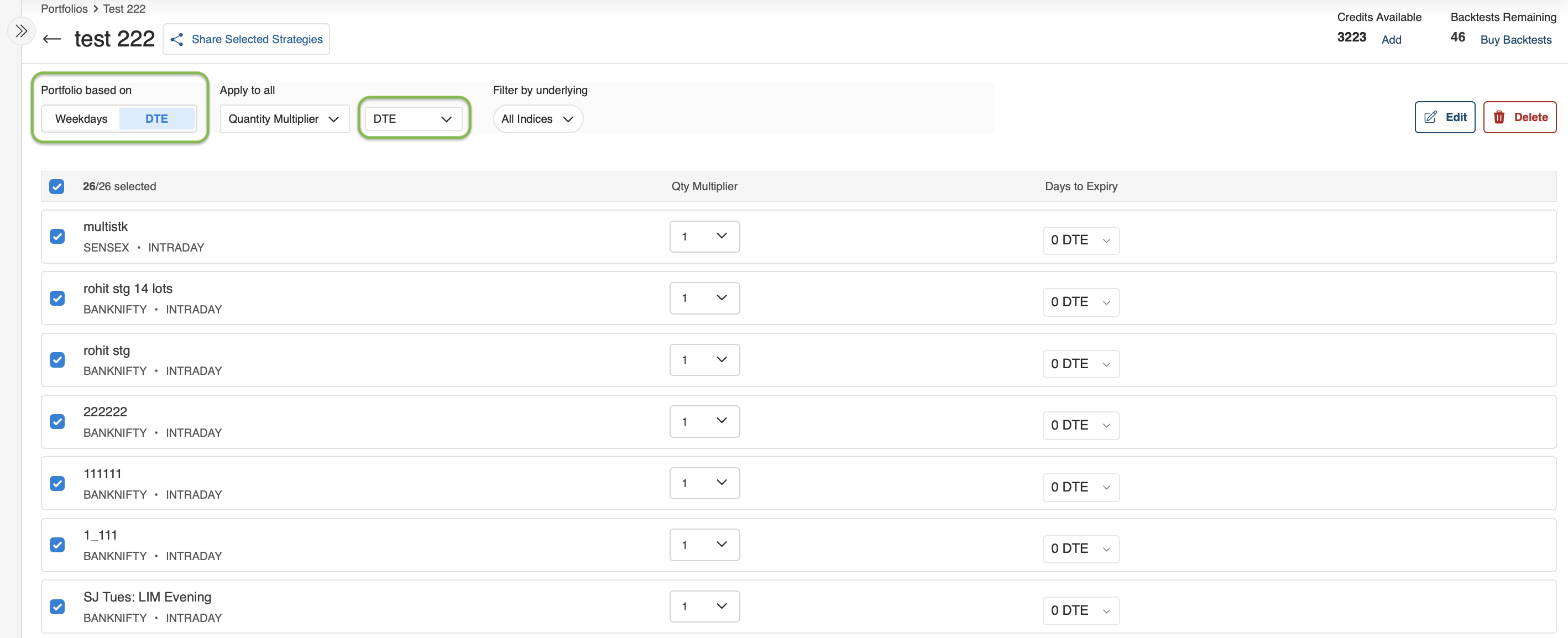Click the back arrow next to test 222
The height and width of the screenshot is (638, 1568).
pos(53,39)
